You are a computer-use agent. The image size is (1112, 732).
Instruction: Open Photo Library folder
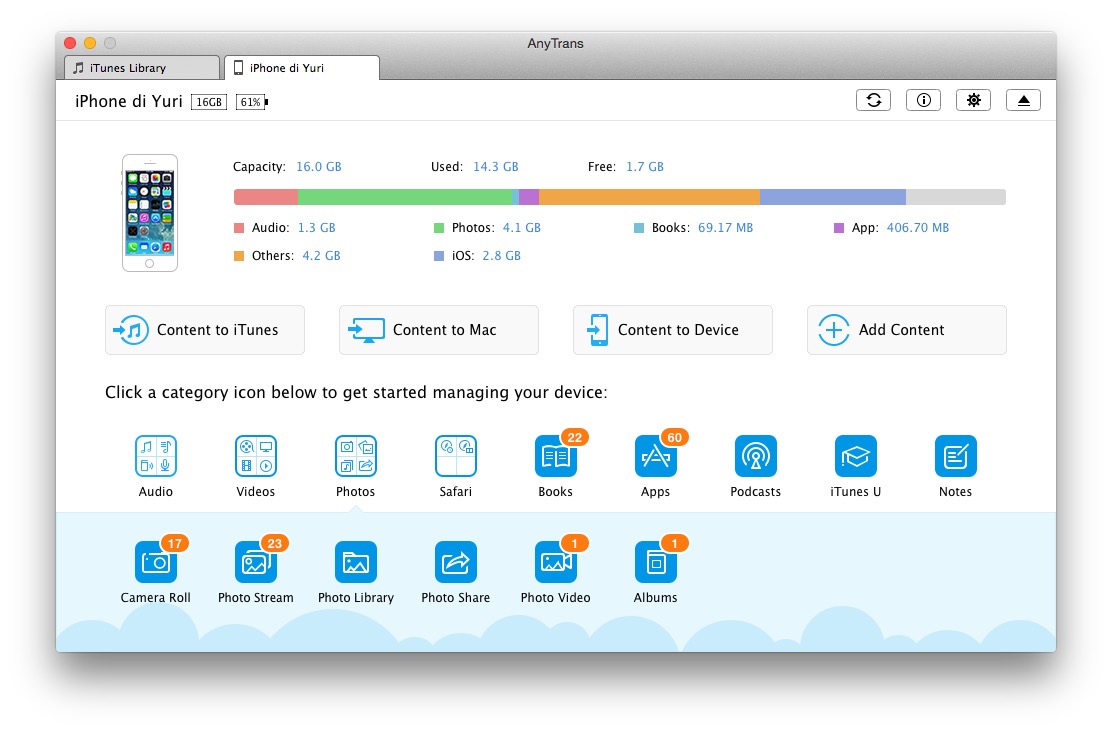(x=356, y=562)
